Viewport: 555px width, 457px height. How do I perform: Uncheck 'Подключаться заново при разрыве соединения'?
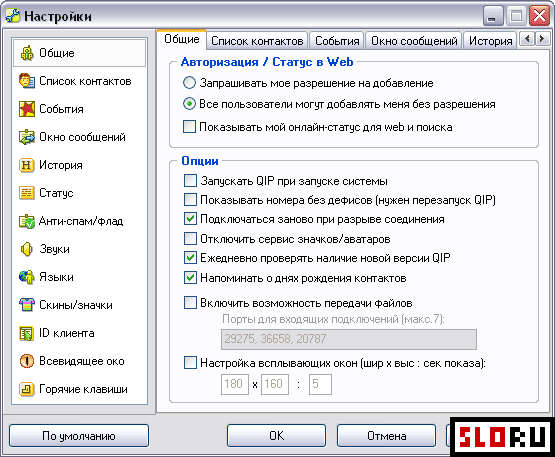(x=190, y=219)
